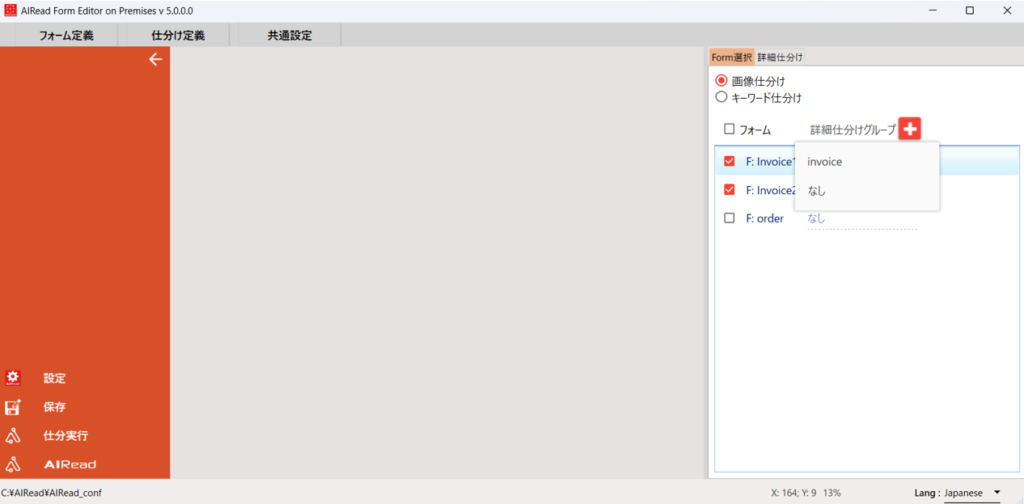The height and width of the screenshot is (504, 1024).
Task: Check the F: order checkbox
Action: pyautogui.click(x=729, y=219)
